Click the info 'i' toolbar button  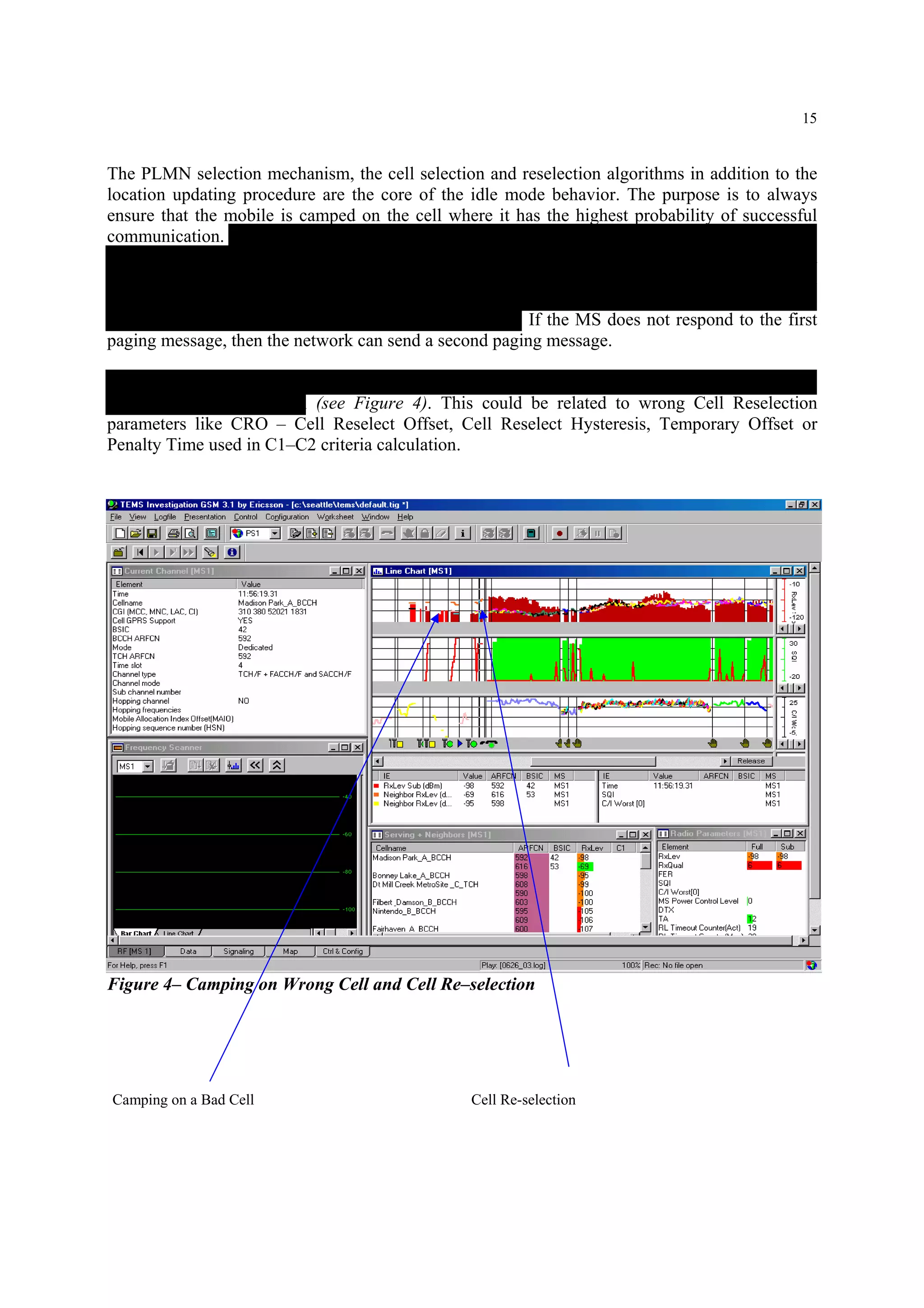point(463,533)
